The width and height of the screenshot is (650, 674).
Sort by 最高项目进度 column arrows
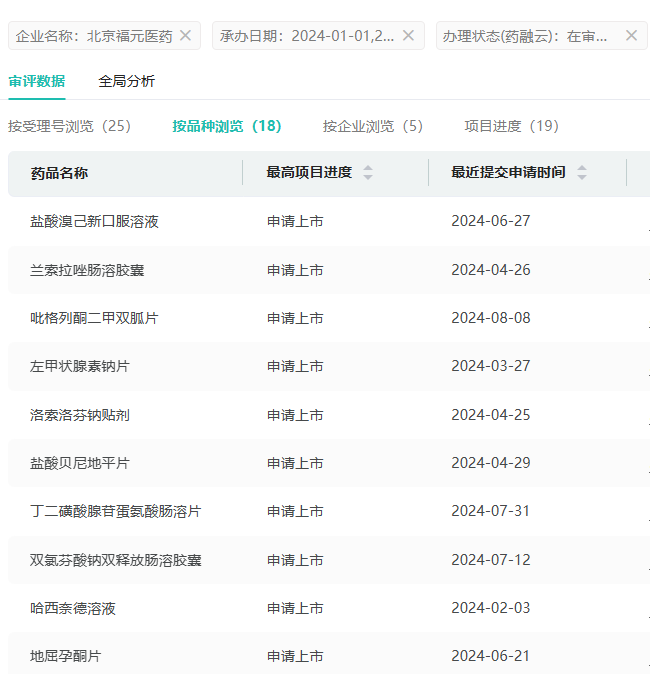click(368, 172)
